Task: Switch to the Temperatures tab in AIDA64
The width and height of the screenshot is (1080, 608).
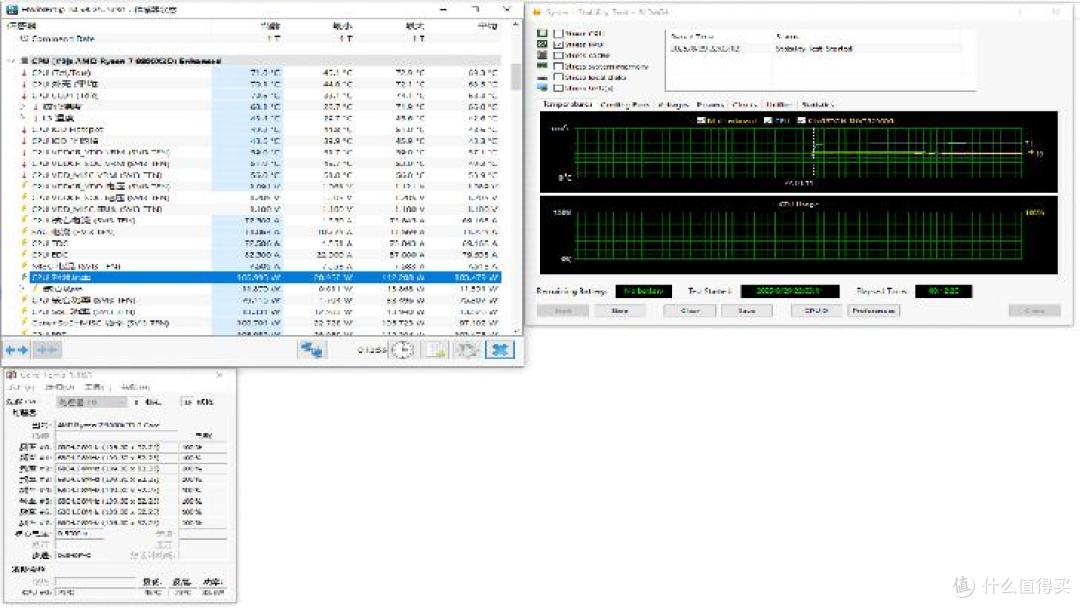Action: 567,104
